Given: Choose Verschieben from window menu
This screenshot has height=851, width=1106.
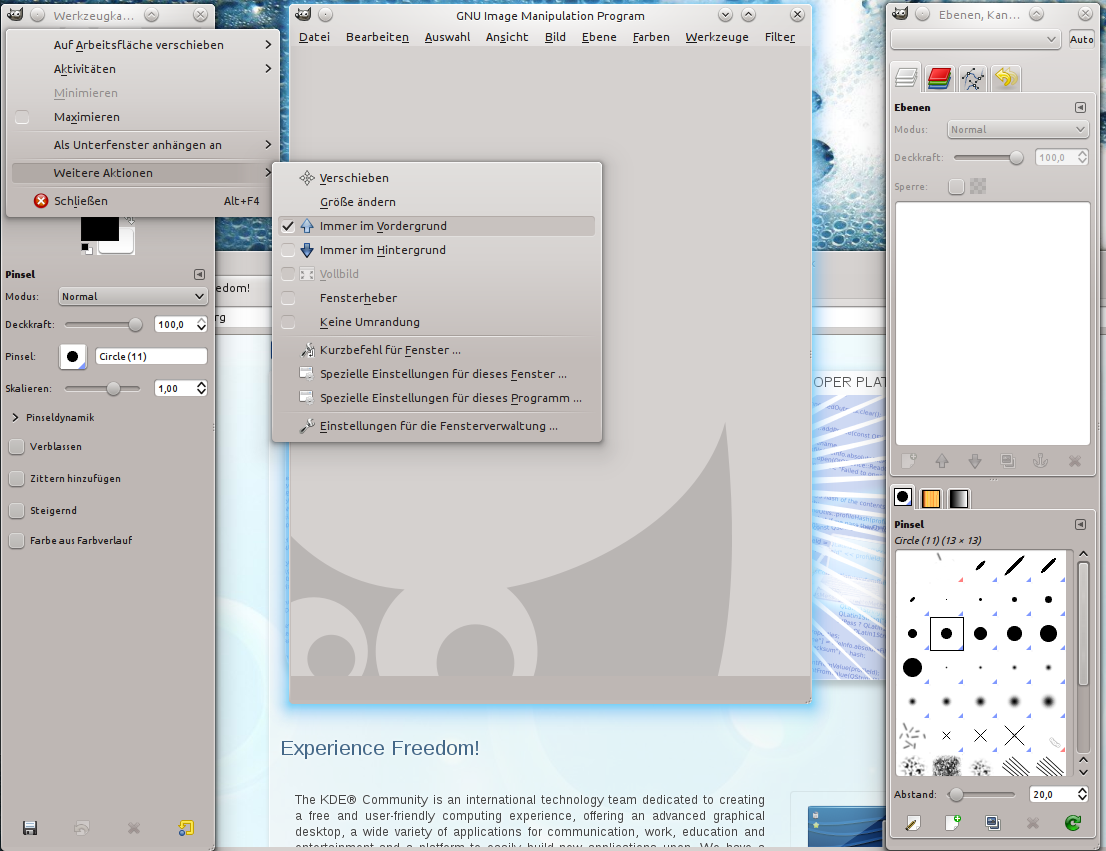Looking at the screenshot, I should point(437,178).
